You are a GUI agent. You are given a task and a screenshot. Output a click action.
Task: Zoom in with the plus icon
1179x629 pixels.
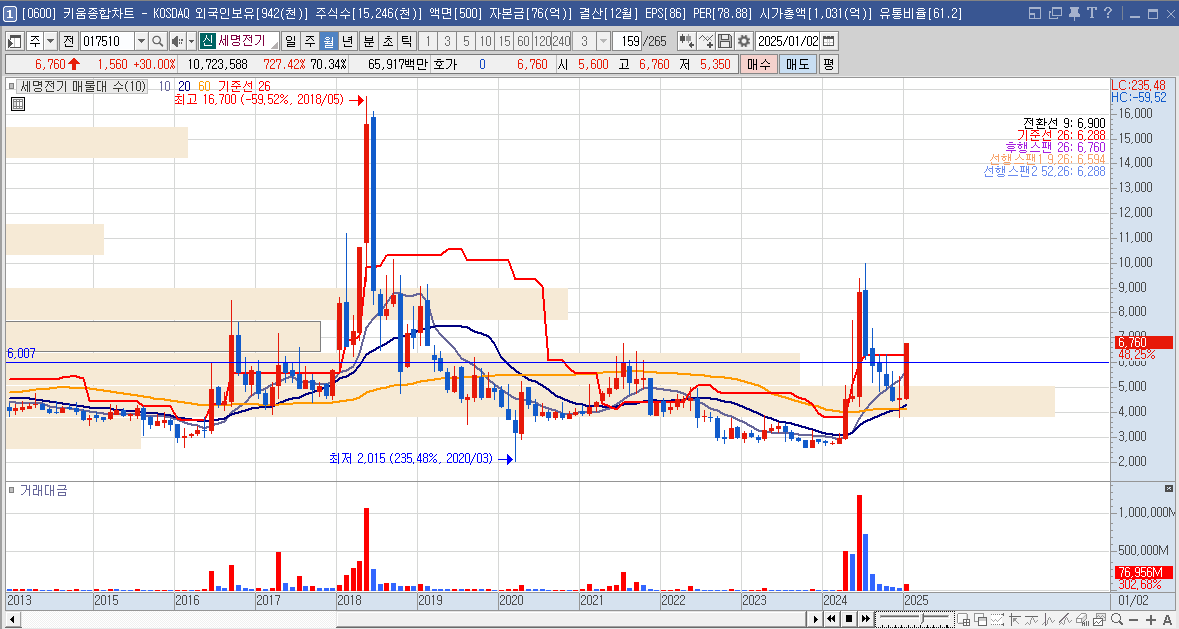(1150, 620)
